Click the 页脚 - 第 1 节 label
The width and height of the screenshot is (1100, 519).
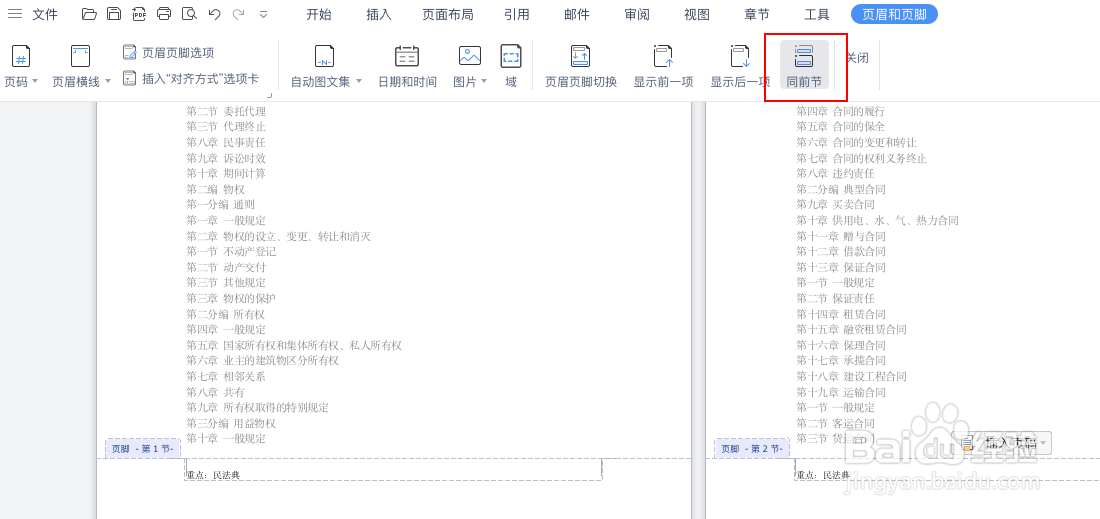pyautogui.click(x=143, y=449)
